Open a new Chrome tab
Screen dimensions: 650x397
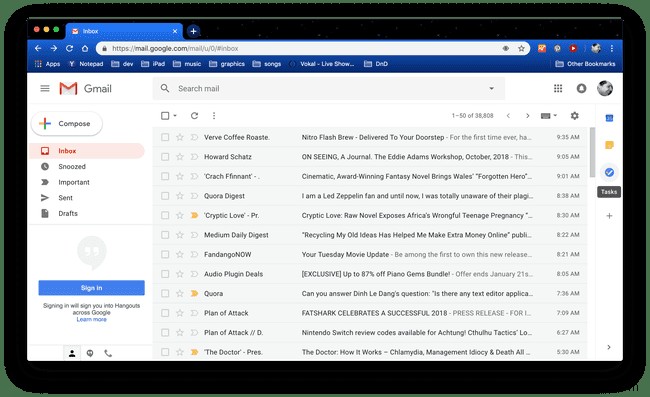point(193,31)
